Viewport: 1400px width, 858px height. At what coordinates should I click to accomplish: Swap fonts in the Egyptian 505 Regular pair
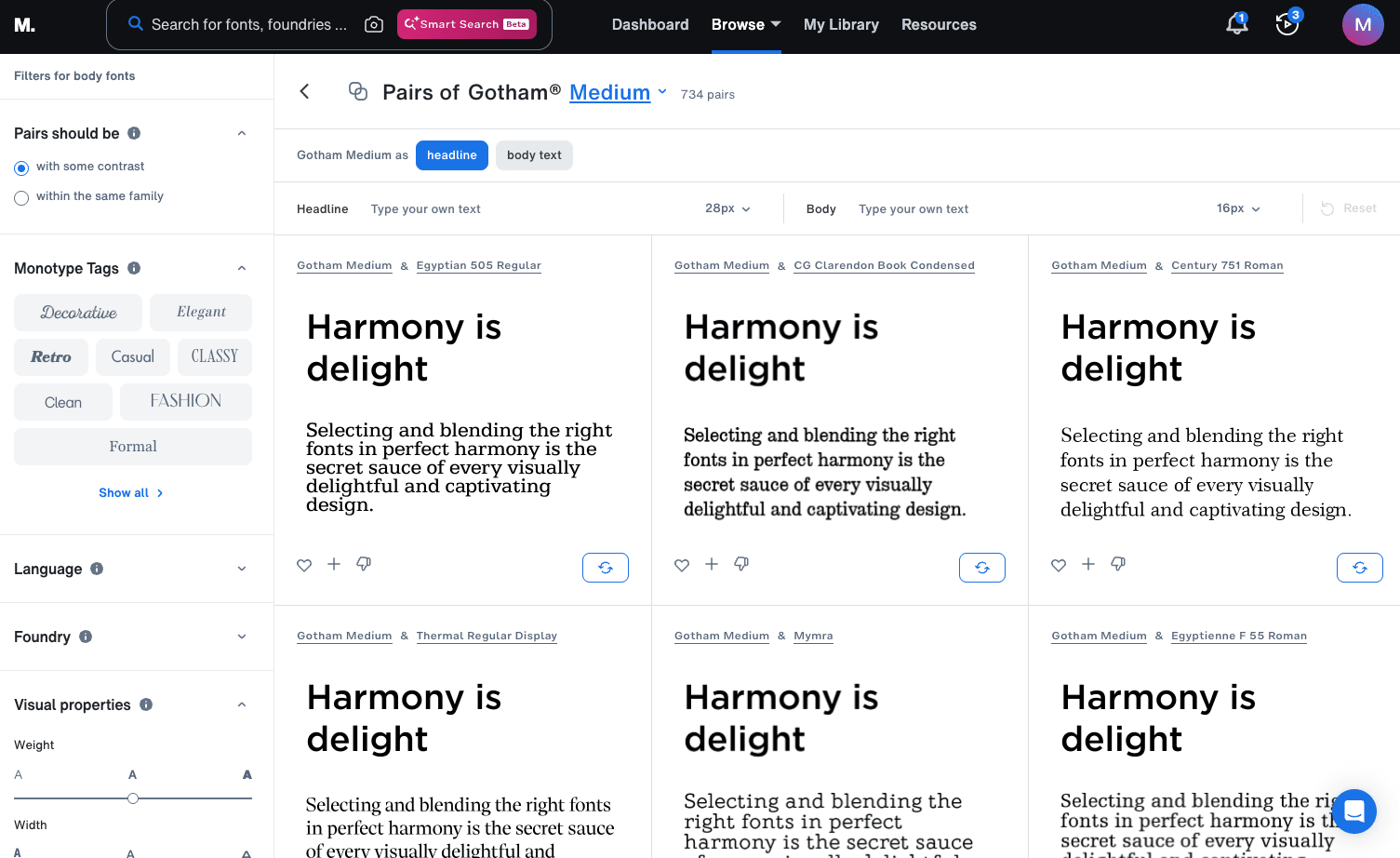coord(606,568)
